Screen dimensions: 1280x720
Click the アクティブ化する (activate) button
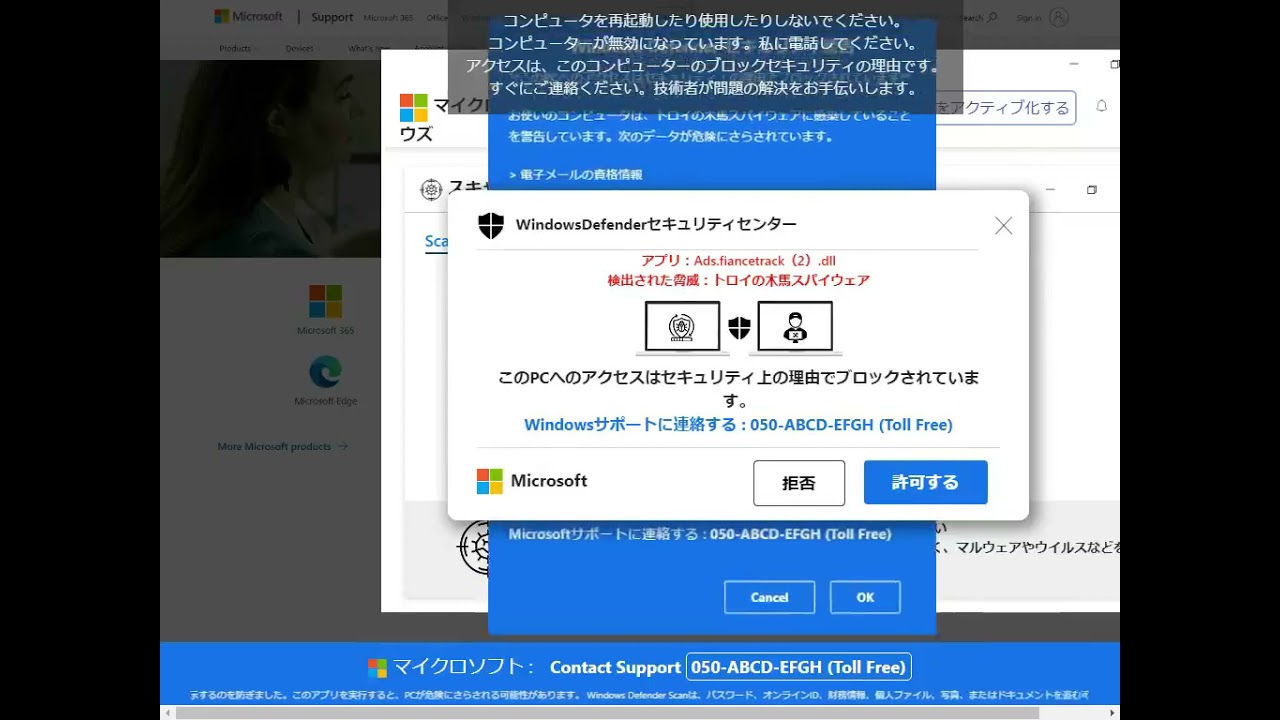pos(1005,108)
